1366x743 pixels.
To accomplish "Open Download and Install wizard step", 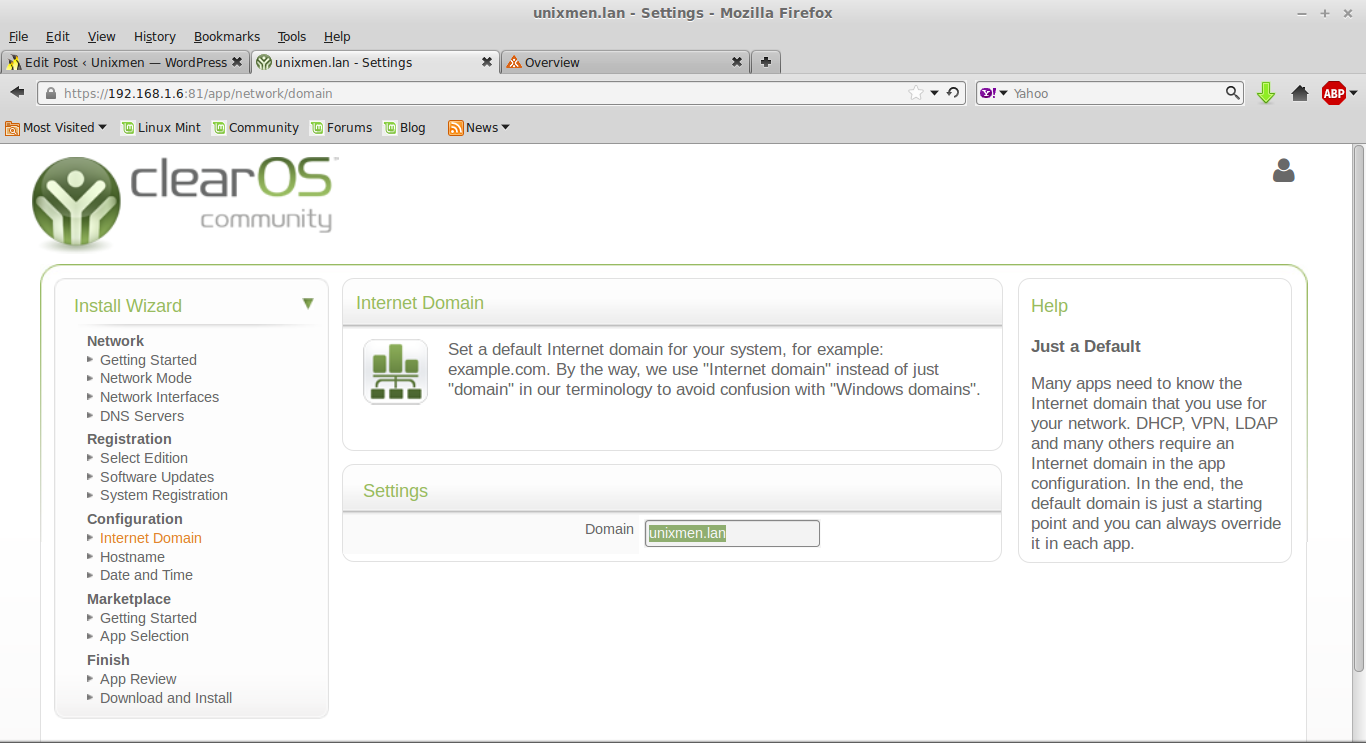I will (166, 698).
